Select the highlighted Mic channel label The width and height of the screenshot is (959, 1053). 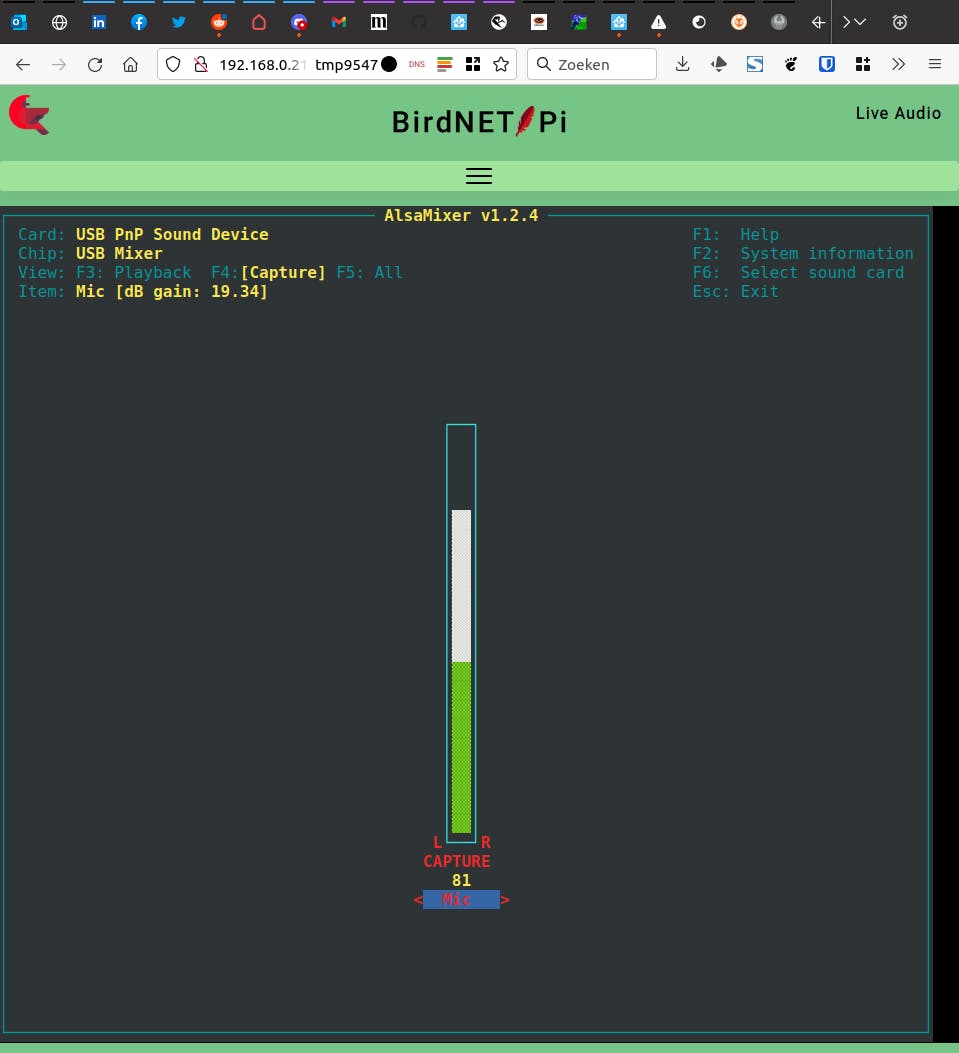(461, 899)
